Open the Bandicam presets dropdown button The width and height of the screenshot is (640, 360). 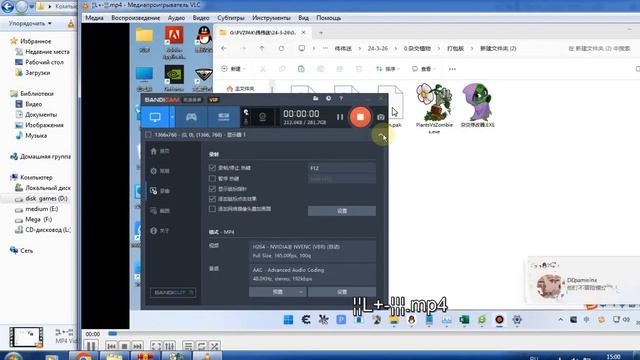coord(278,292)
